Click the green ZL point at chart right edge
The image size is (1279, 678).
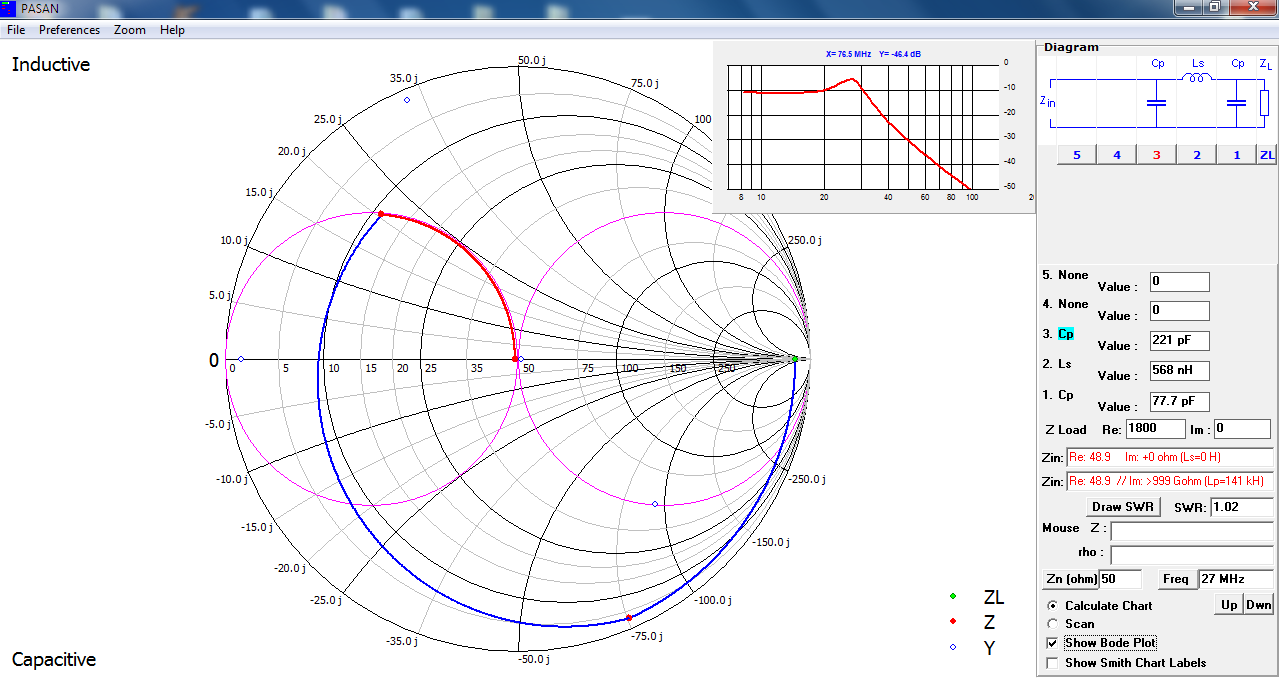click(x=794, y=359)
